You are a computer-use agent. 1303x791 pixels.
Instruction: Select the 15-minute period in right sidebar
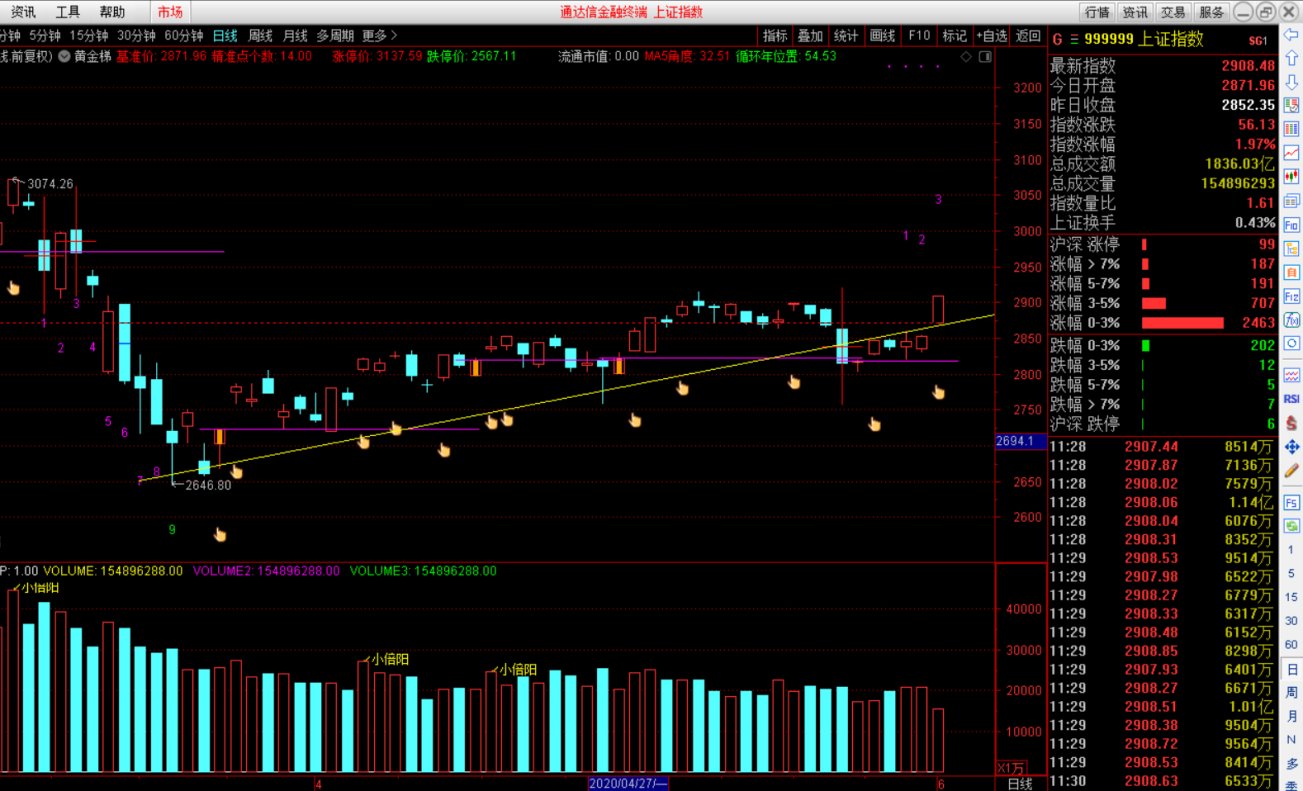[1292, 597]
